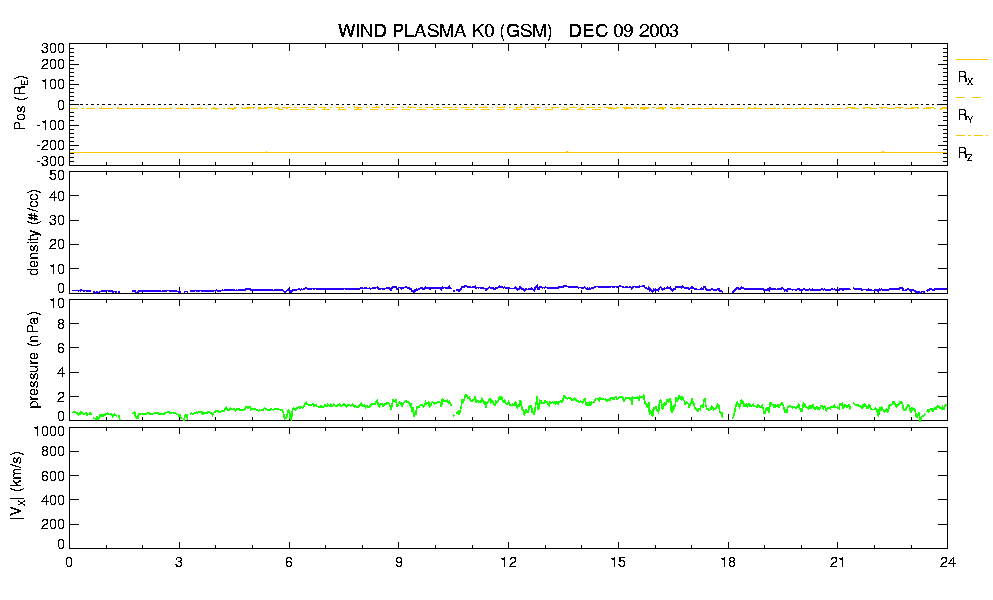Click the 300 tick on the position axis
The height and width of the screenshot is (600, 993).
[53, 49]
